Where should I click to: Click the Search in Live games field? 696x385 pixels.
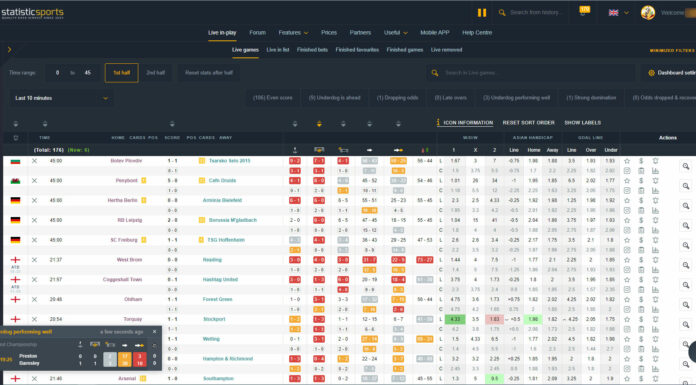coord(530,73)
